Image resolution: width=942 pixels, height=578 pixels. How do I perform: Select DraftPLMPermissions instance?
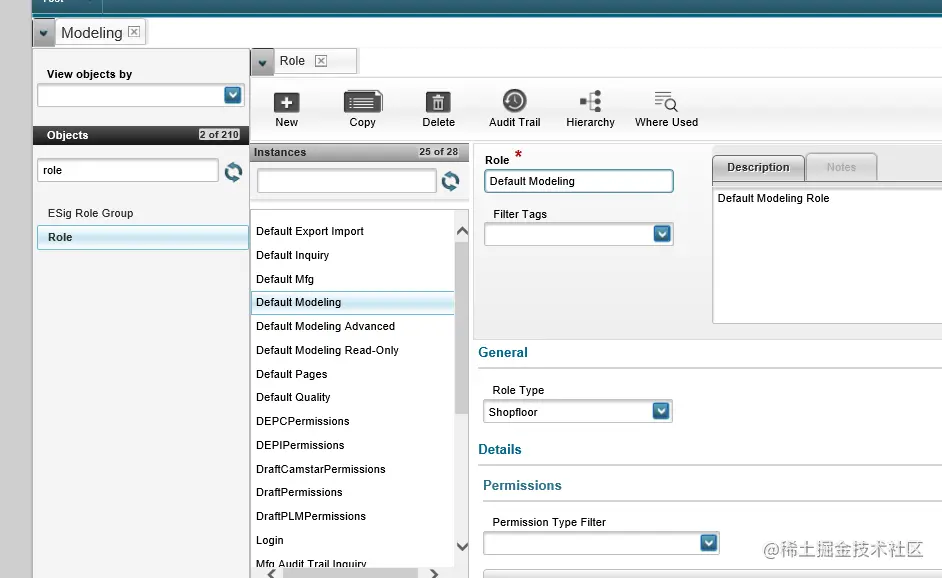pyautogui.click(x=311, y=516)
